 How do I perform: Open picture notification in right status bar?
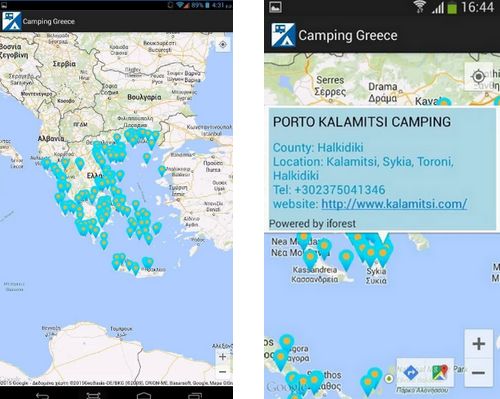coord(275,7)
